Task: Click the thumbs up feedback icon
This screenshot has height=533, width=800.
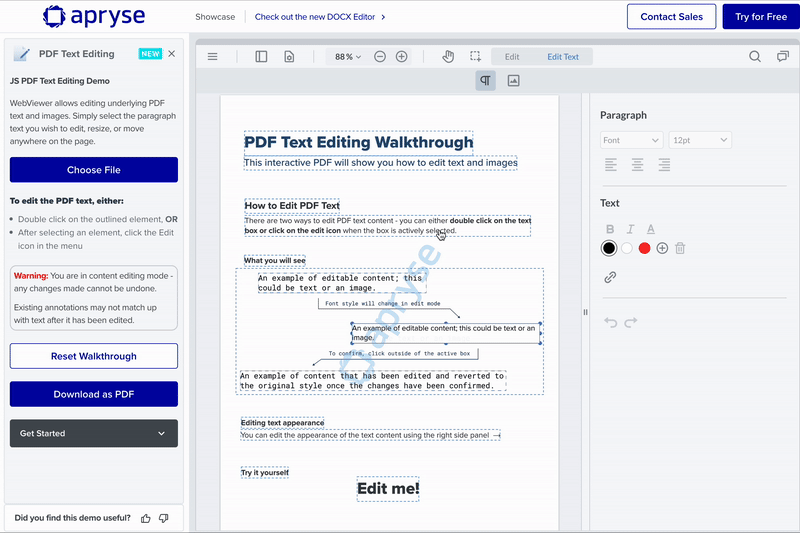Action: [x=146, y=518]
